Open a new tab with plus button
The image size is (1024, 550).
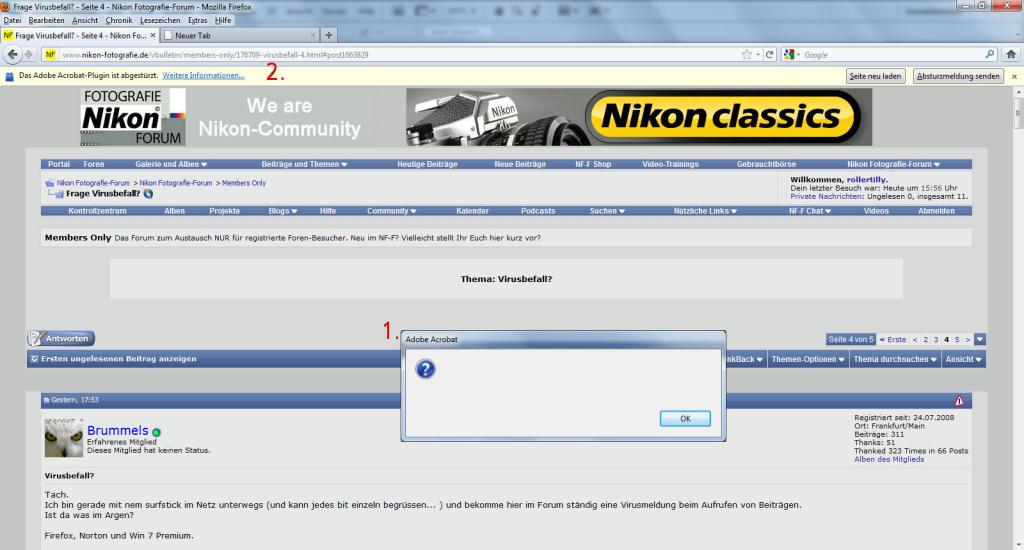click(x=328, y=35)
